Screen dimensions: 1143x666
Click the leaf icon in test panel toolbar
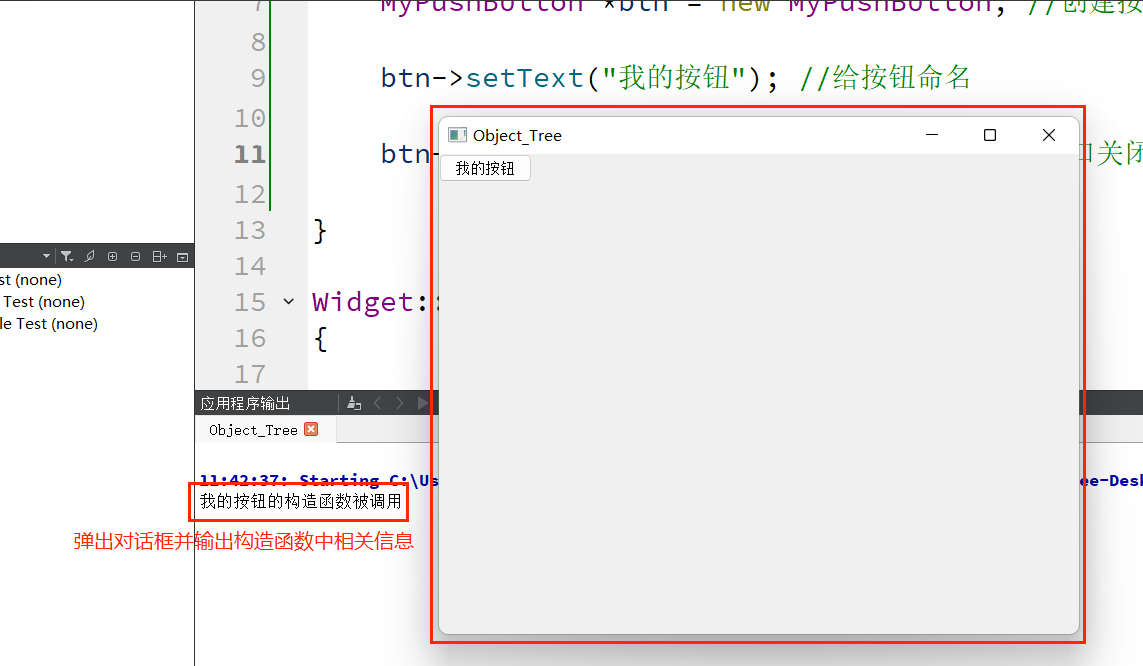(90, 256)
